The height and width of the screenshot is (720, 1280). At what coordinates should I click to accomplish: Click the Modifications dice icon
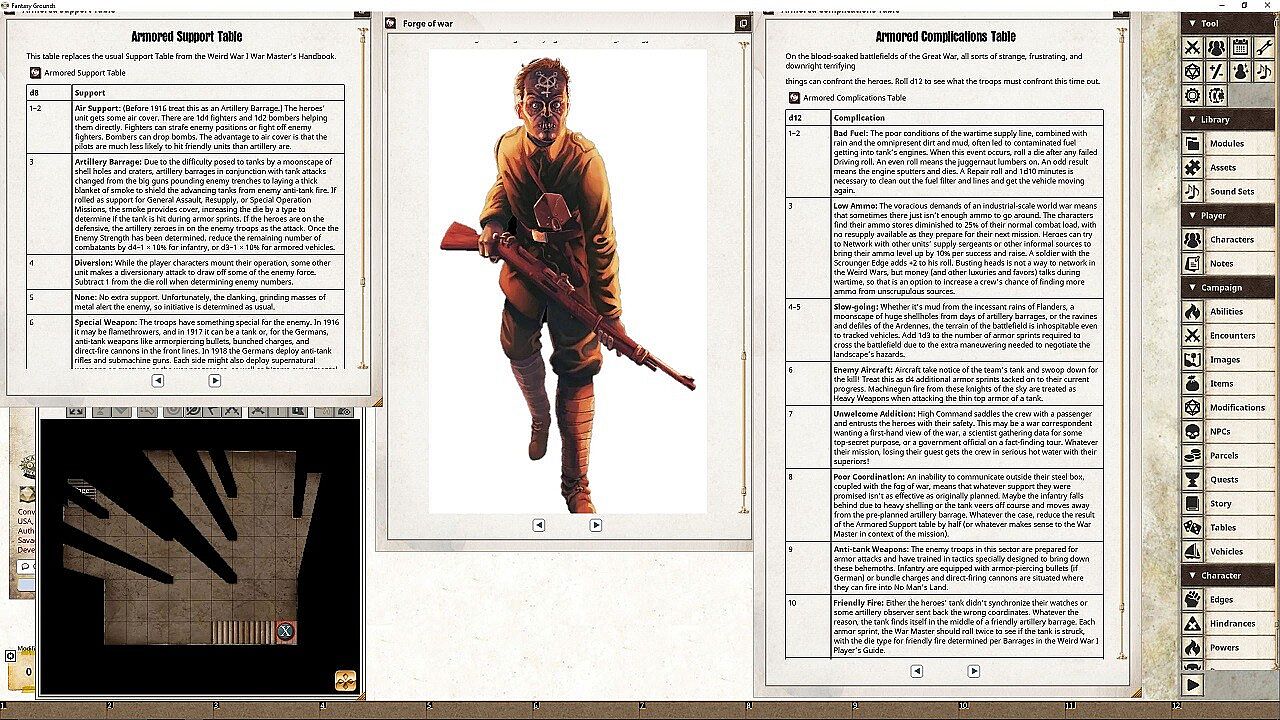(x=1192, y=407)
